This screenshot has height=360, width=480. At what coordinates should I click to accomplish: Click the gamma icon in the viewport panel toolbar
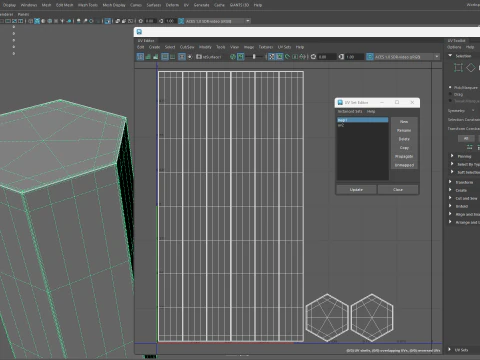(x=161, y=21)
